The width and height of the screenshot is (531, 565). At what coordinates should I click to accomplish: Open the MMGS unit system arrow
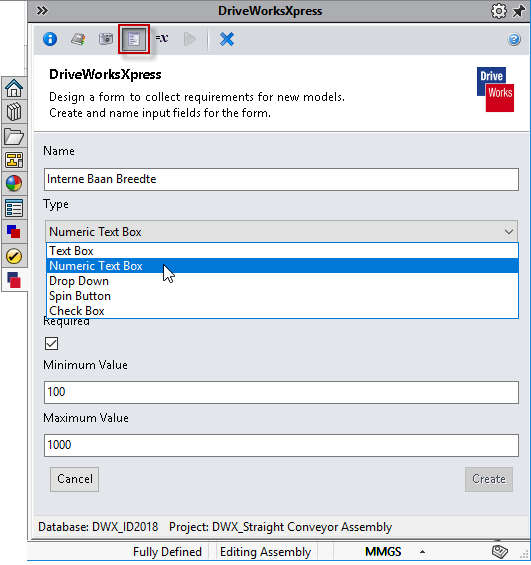[x=423, y=552]
